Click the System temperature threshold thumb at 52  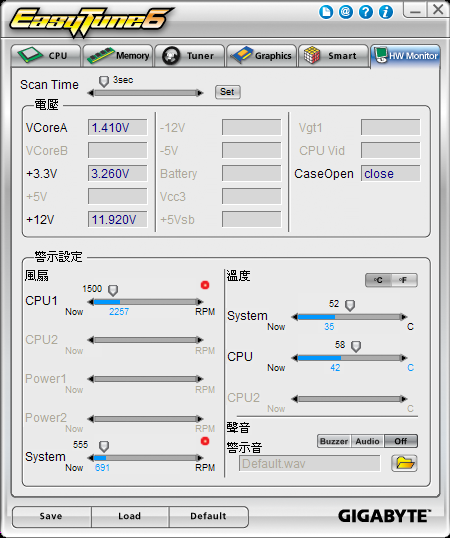click(350, 305)
